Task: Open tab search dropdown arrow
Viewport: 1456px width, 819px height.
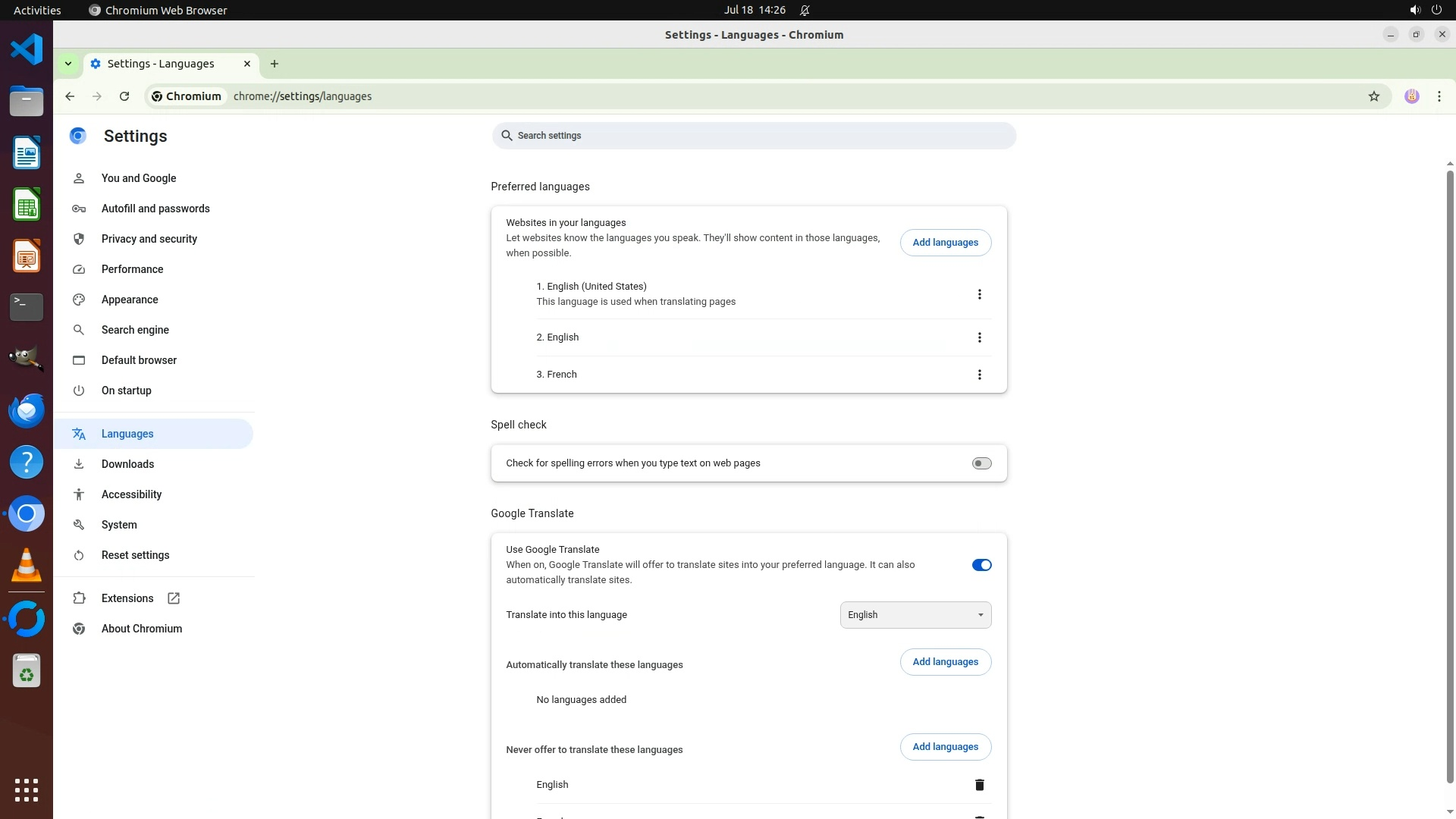Action: (x=68, y=64)
